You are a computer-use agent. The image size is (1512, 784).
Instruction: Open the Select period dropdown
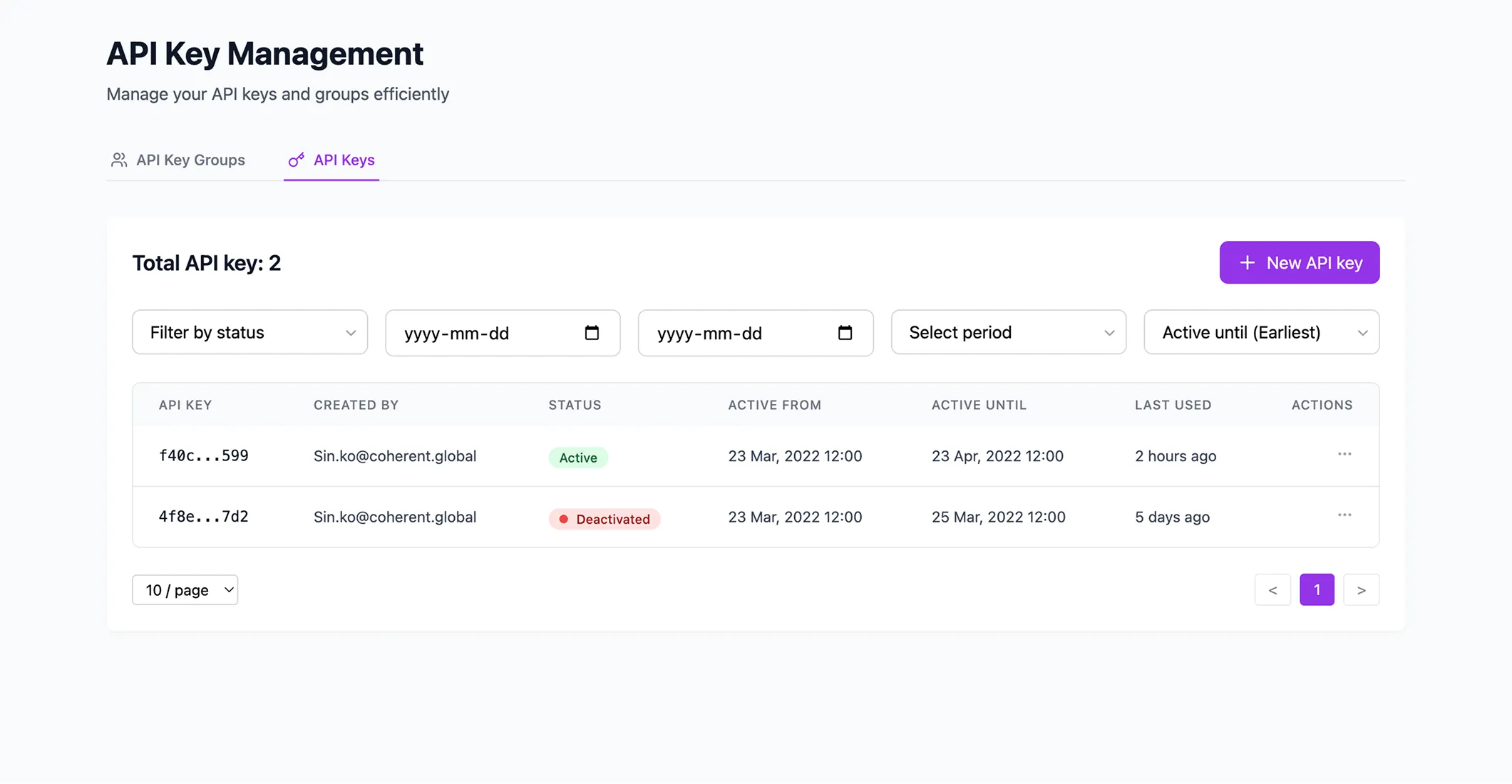tap(1009, 332)
